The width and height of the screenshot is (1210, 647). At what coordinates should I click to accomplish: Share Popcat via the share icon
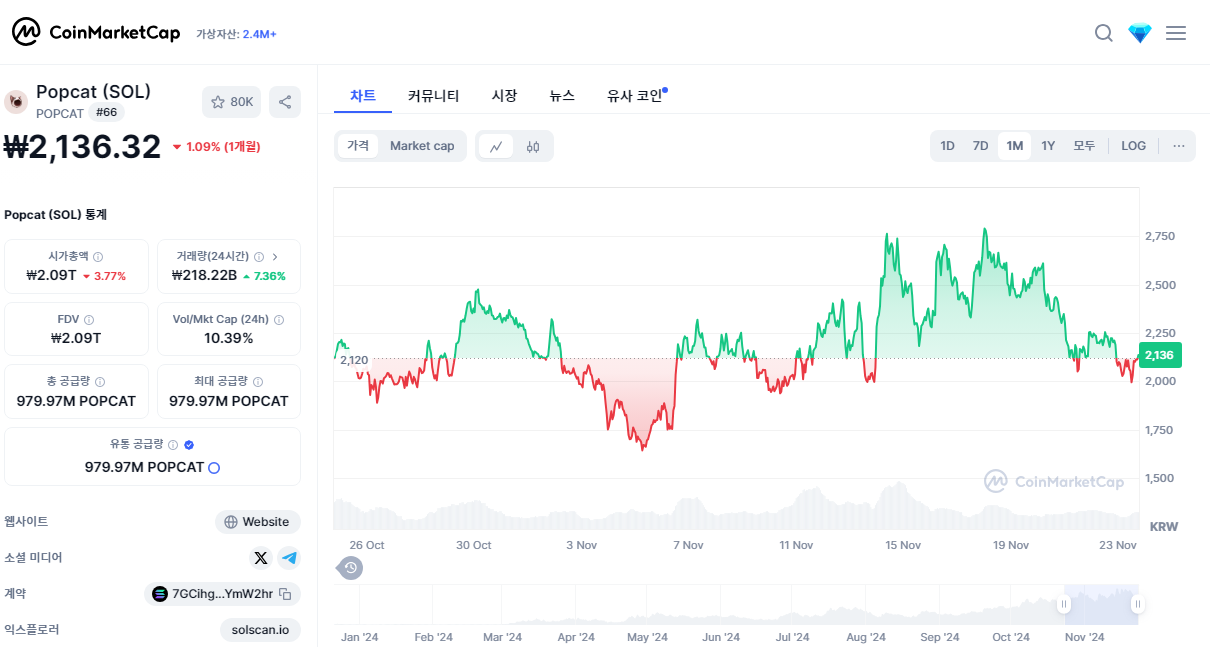[x=285, y=101]
